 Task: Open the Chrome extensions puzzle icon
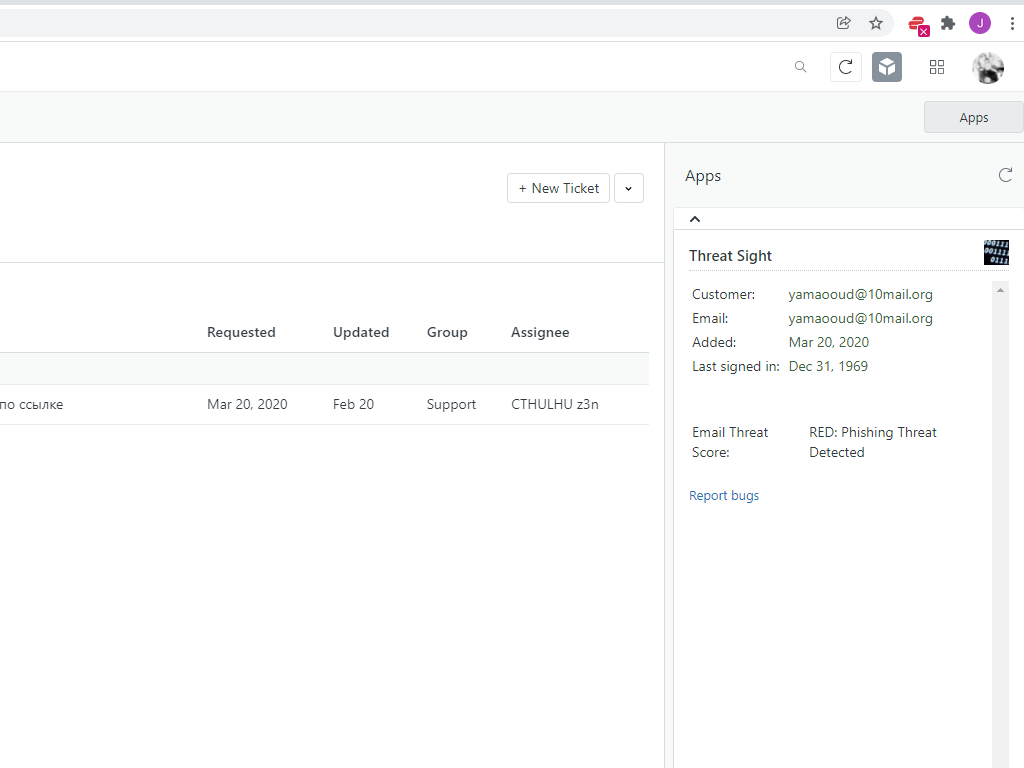(x=948, y=23)
